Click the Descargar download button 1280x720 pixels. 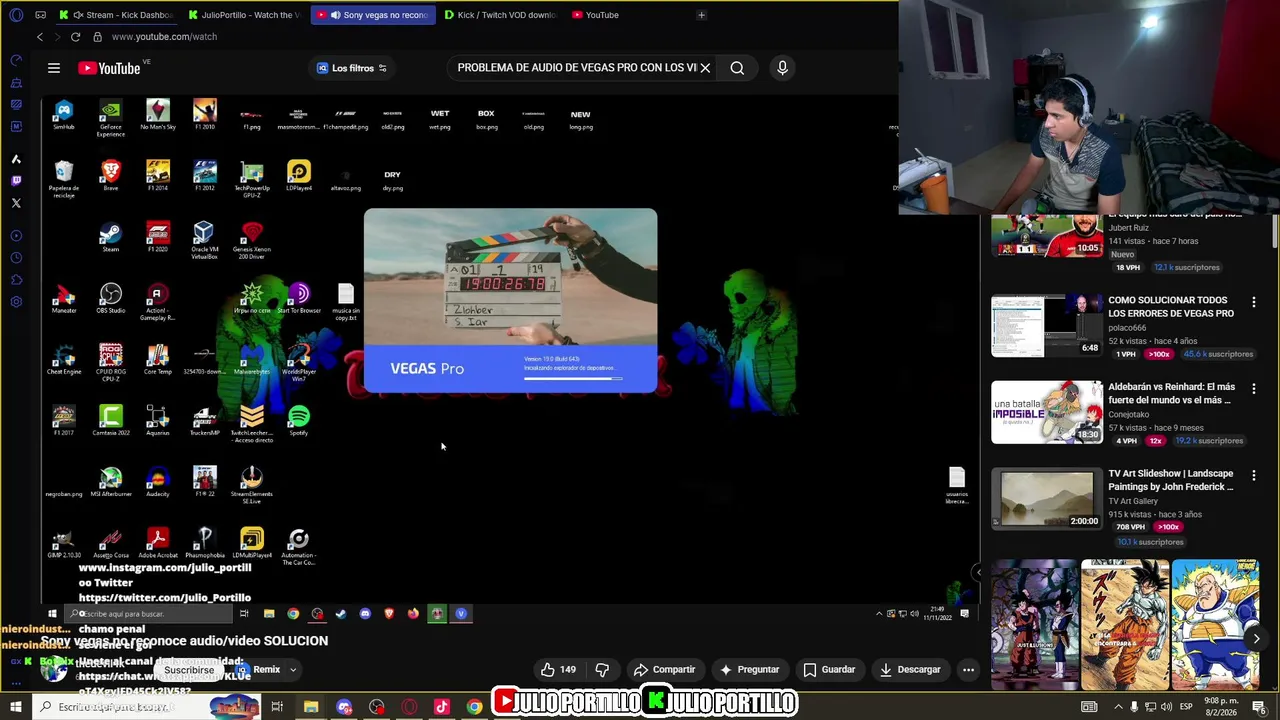pyautogui.click(x=909, y=670)
